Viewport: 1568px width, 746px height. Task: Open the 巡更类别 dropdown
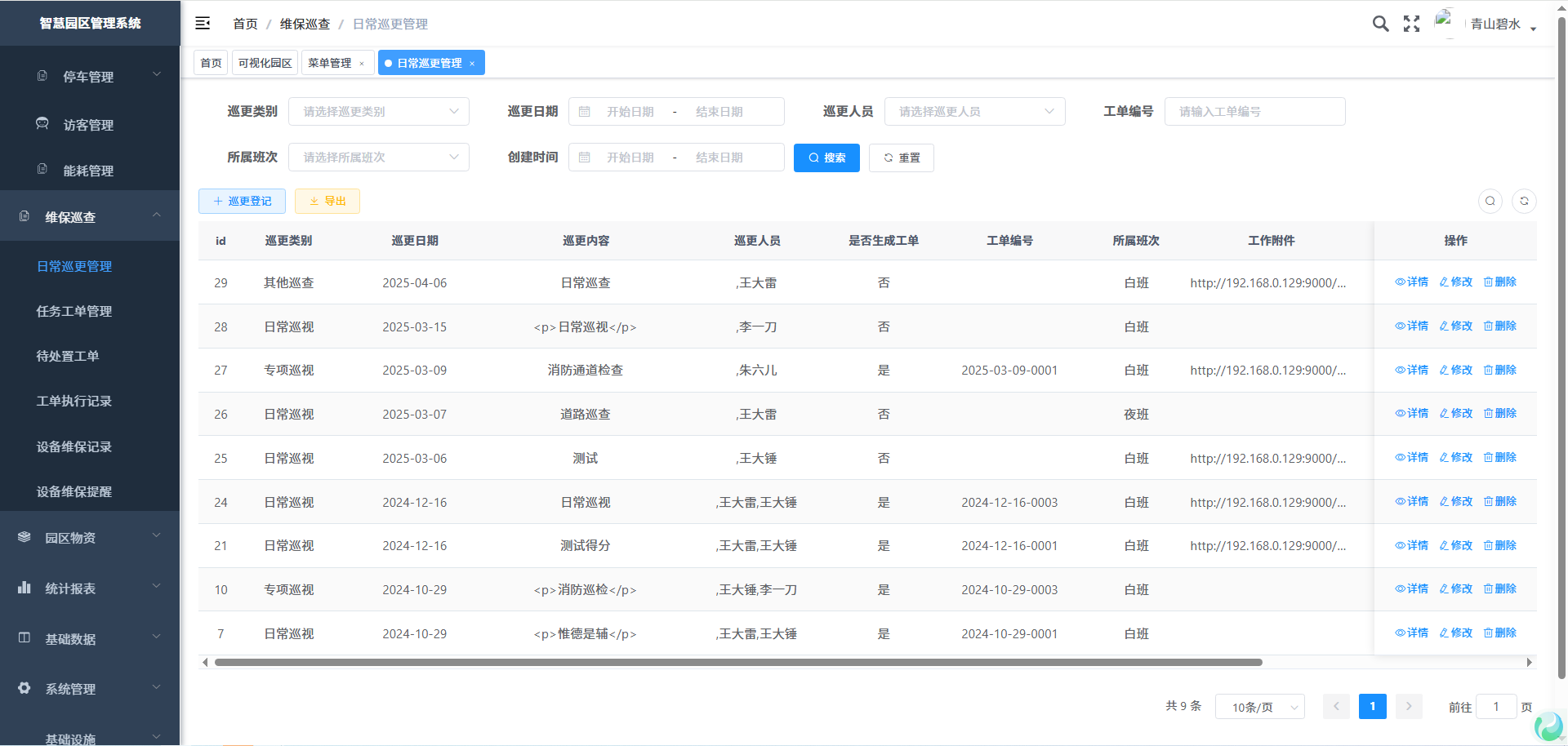click(379, 112)
